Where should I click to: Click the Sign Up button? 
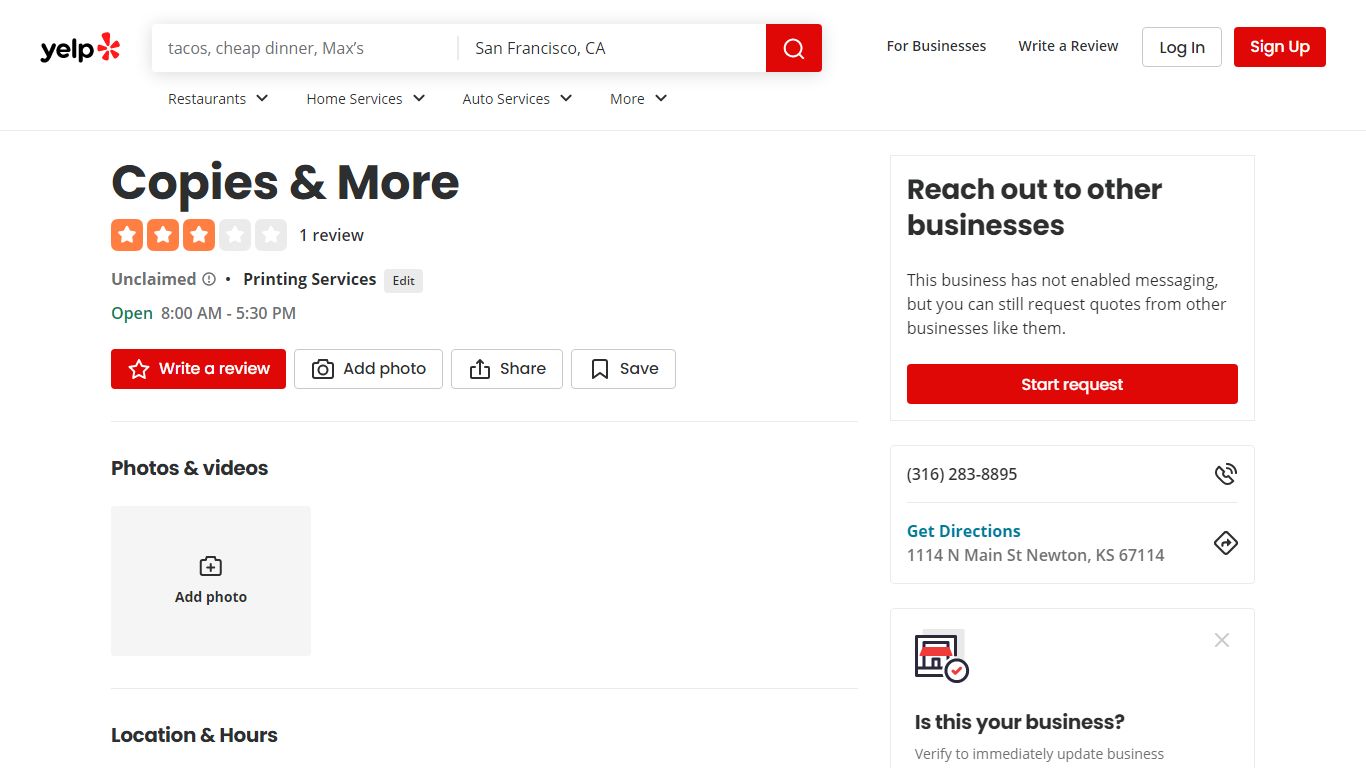point(1280,47)
